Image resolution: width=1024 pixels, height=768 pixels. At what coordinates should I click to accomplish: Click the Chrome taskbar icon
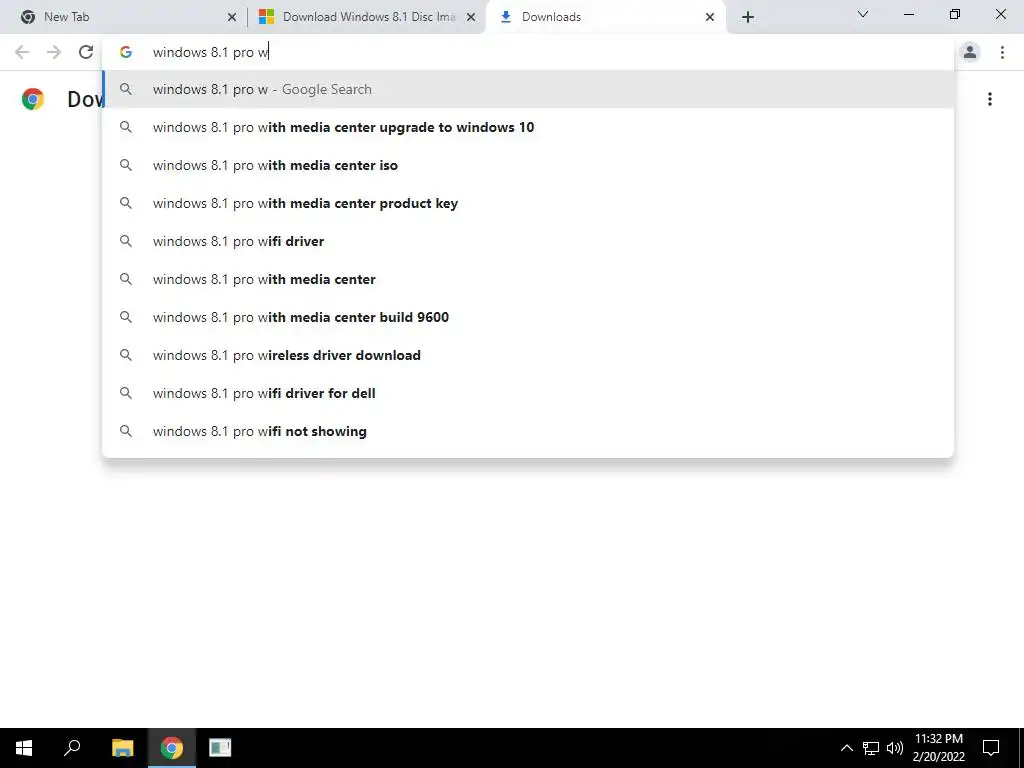172,748
